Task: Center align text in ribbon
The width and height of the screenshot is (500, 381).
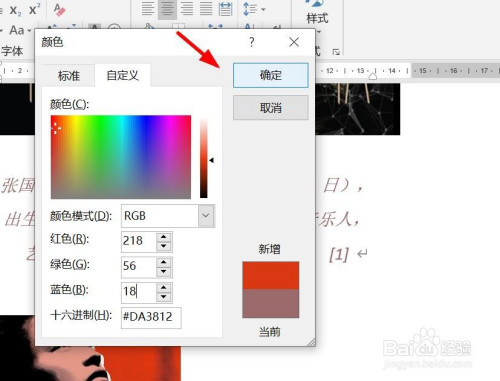Action: click(x=167, y=9)
